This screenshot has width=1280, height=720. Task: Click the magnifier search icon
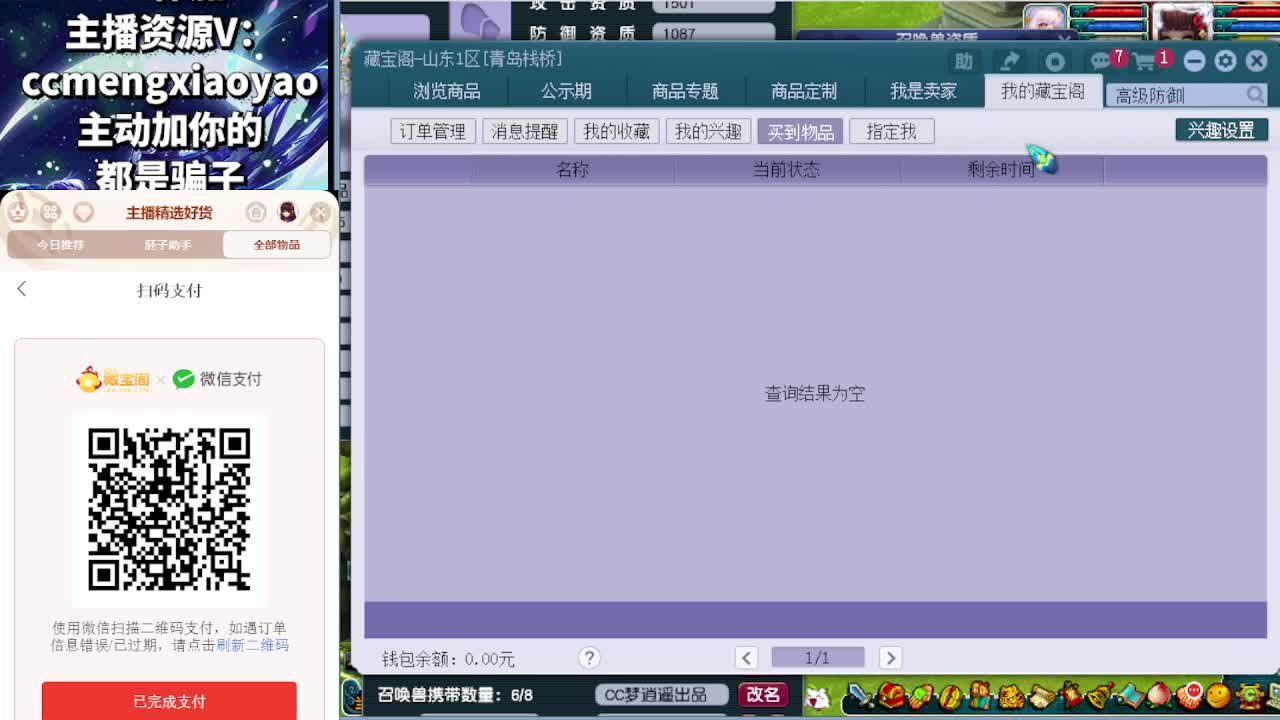click(1255, 94)
